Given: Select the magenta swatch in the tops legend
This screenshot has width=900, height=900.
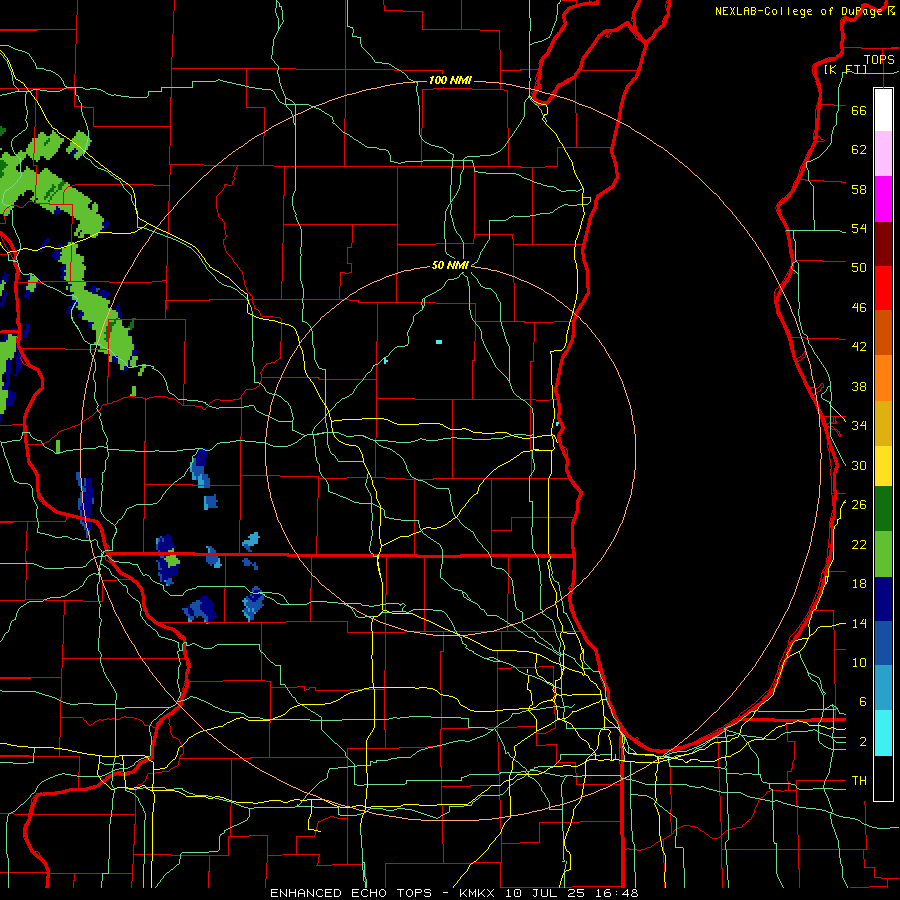Looking at the screenshot, I should (883, 199).
